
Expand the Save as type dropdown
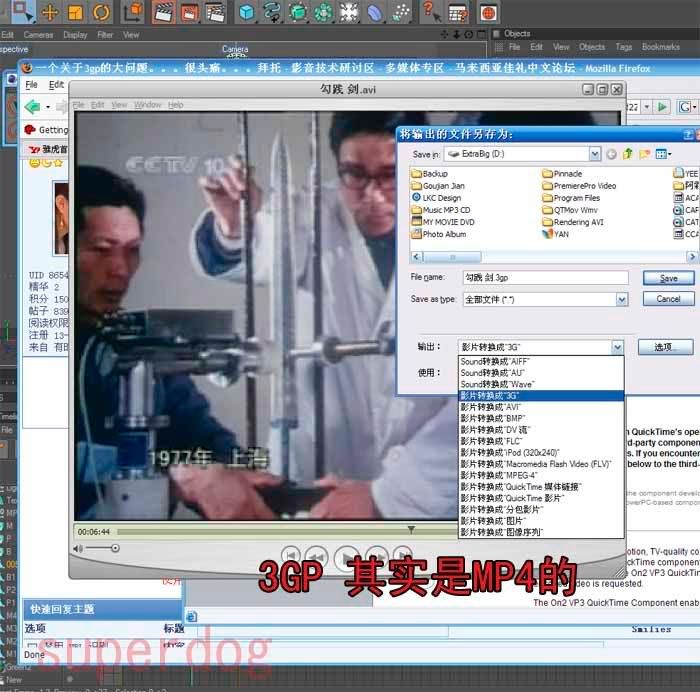[621, 299]
